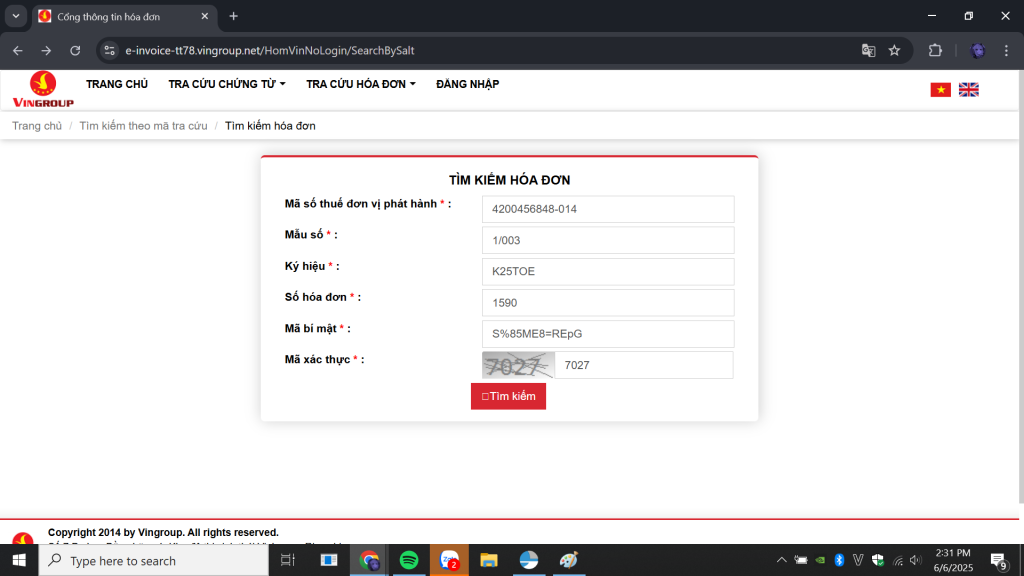Click the Vingroup logo in header
Image resolution: width=1024 pixels, height=576 pixels.
[x=43, y=89]
